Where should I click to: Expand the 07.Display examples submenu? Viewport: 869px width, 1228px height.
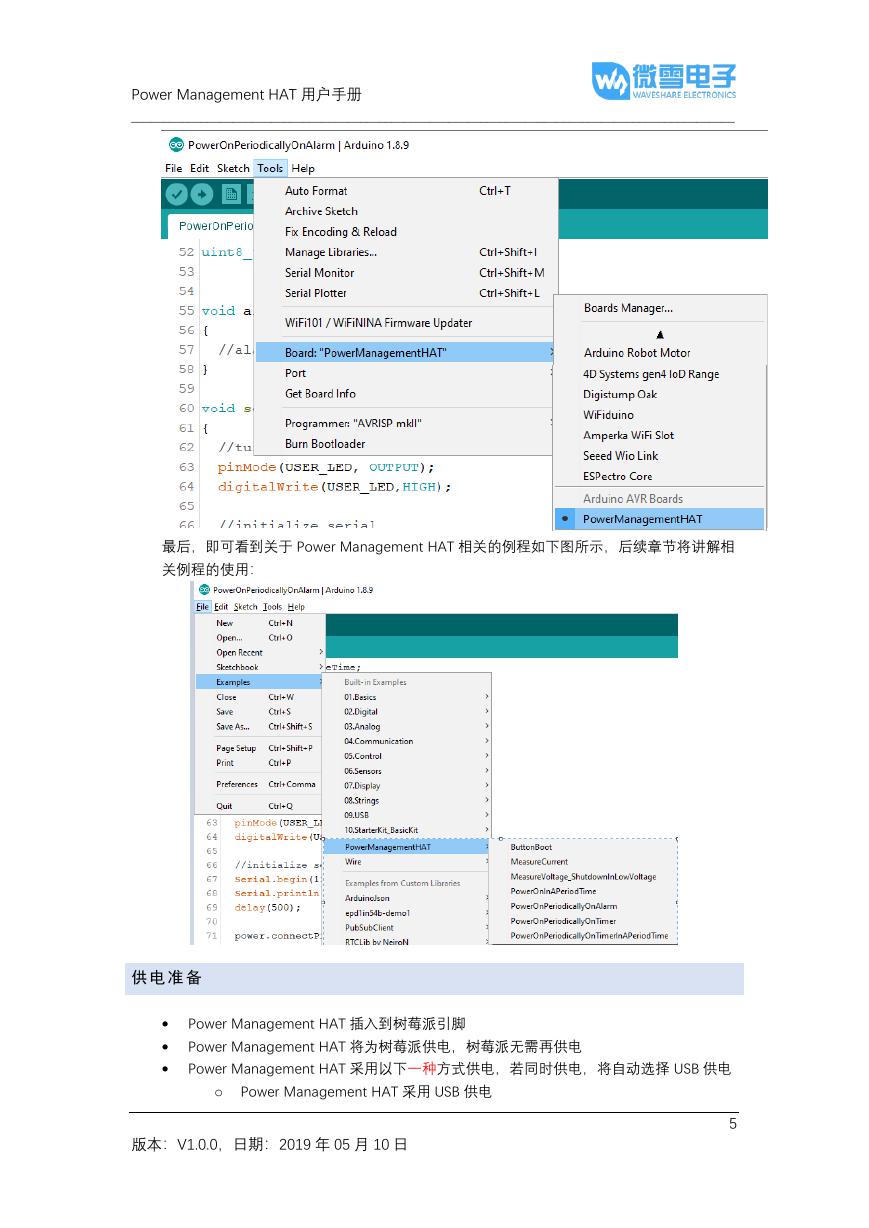point(407,786)
